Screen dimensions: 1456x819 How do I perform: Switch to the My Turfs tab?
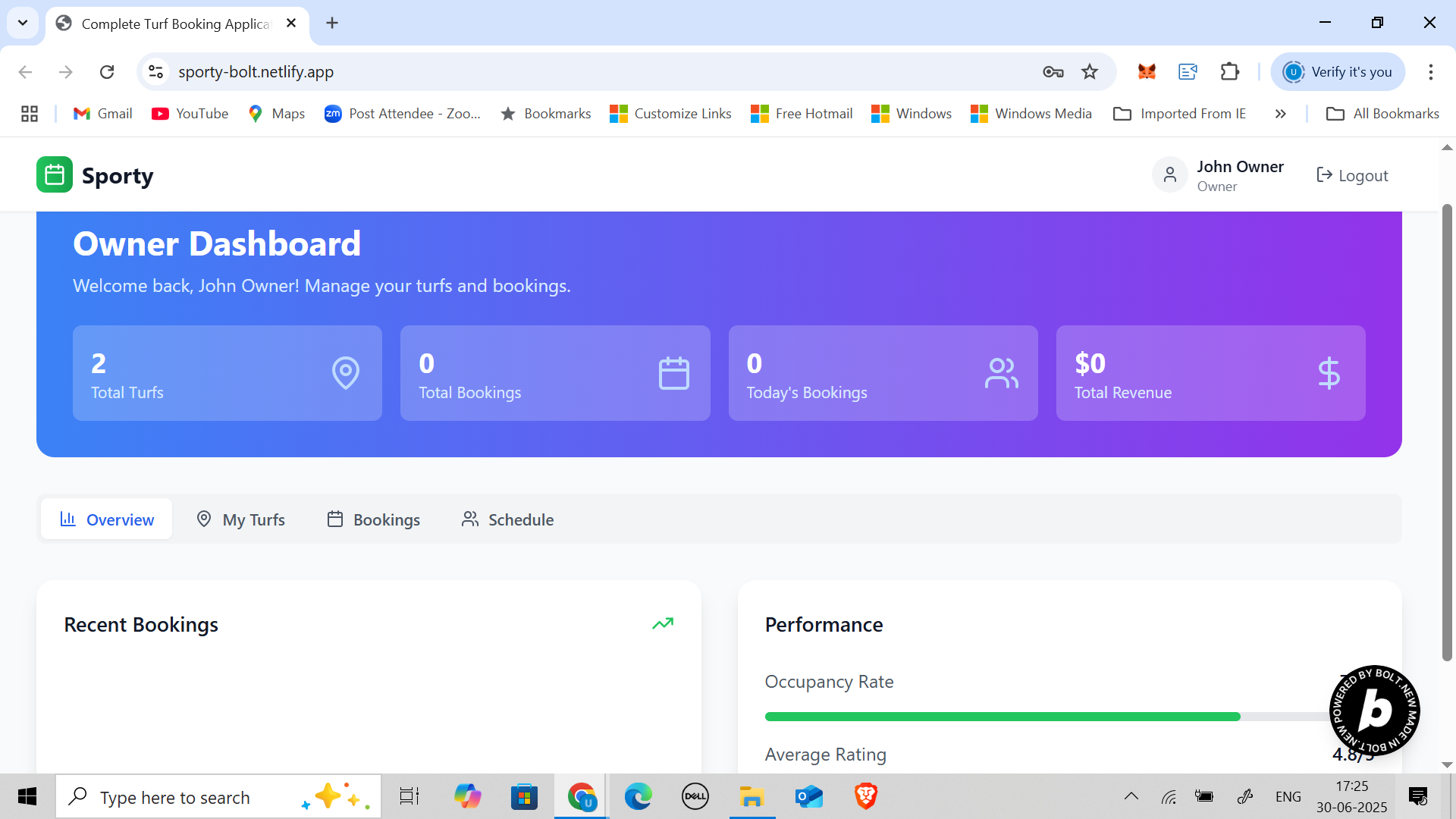pyautogui.click(x=241, y=519)
